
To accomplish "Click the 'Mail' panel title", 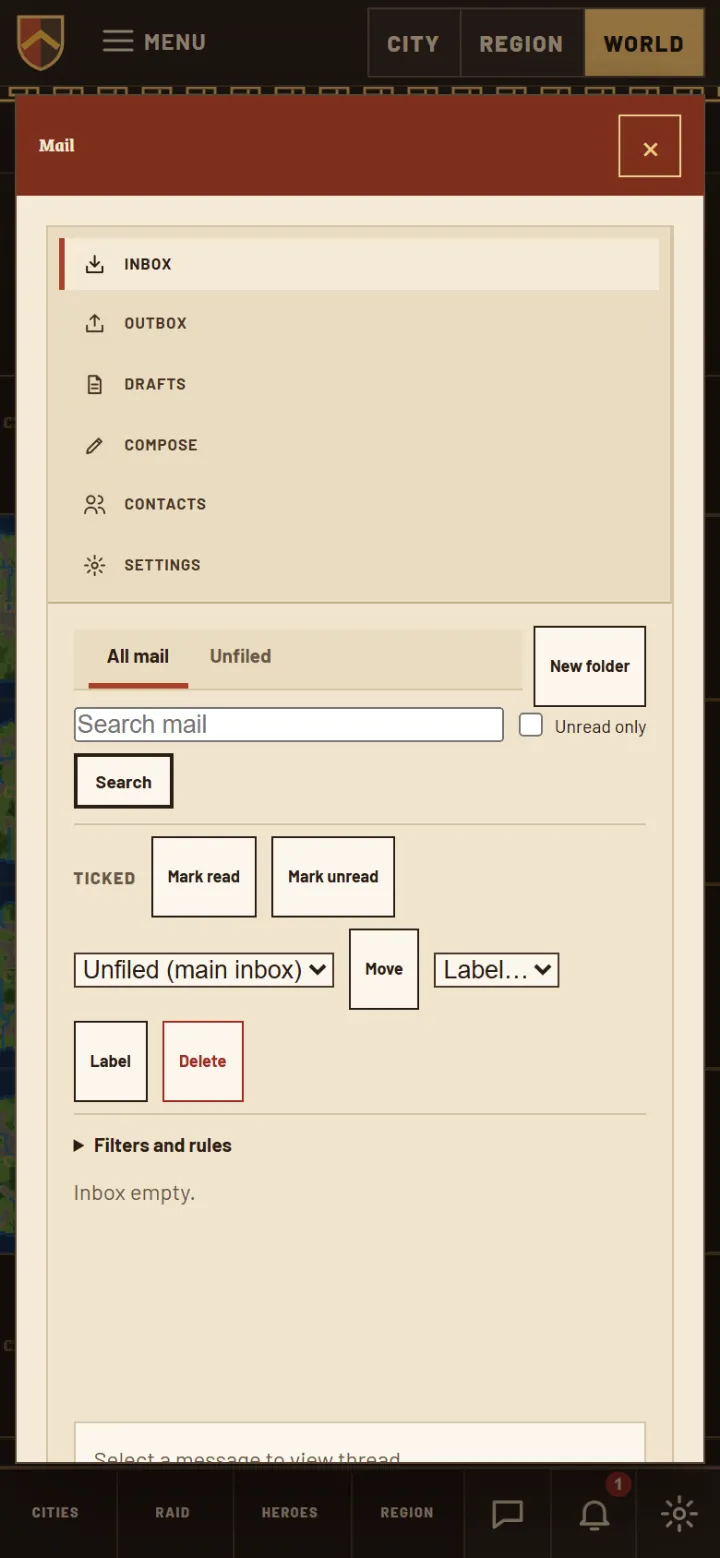I will click(x=57, y=146).
